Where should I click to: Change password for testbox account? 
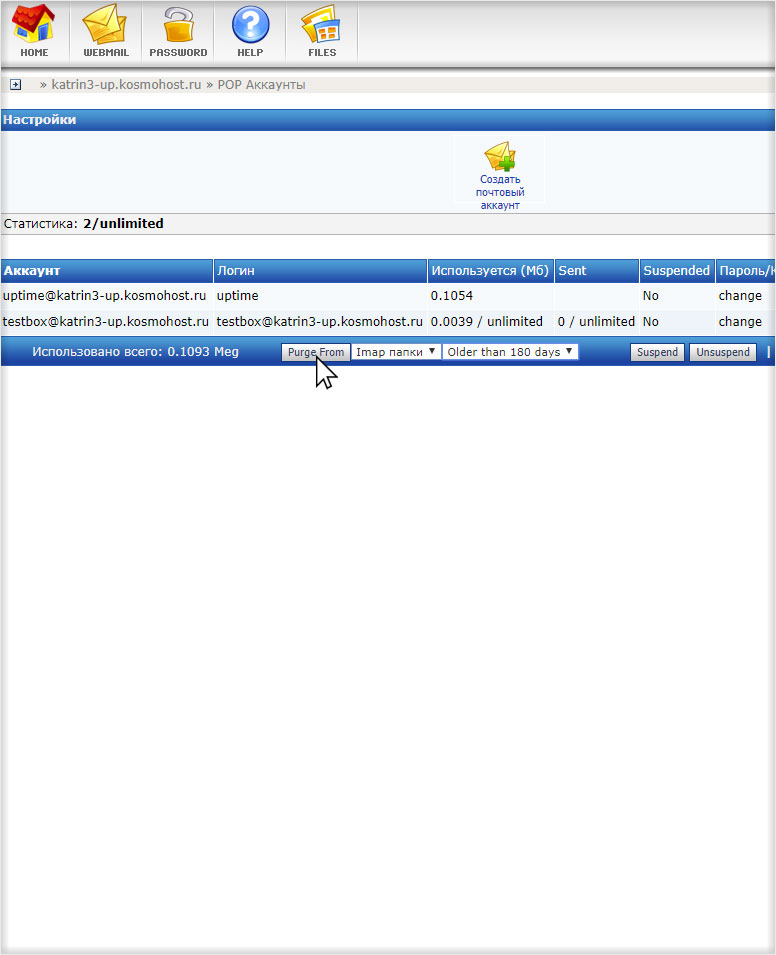coord(740,322)
